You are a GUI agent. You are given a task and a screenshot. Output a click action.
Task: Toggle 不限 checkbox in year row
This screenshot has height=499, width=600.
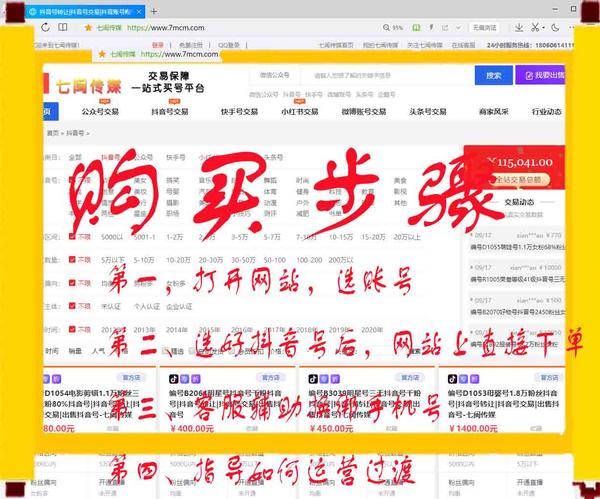(72, 329)
